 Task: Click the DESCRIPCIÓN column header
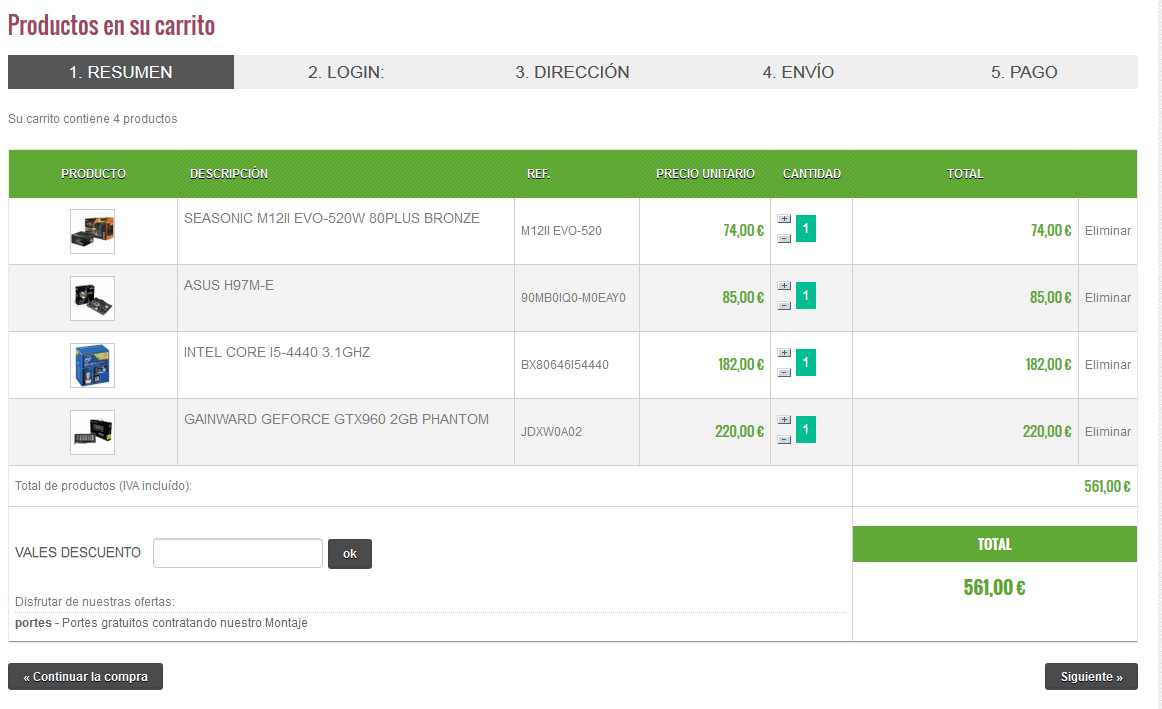pos(229,173)
